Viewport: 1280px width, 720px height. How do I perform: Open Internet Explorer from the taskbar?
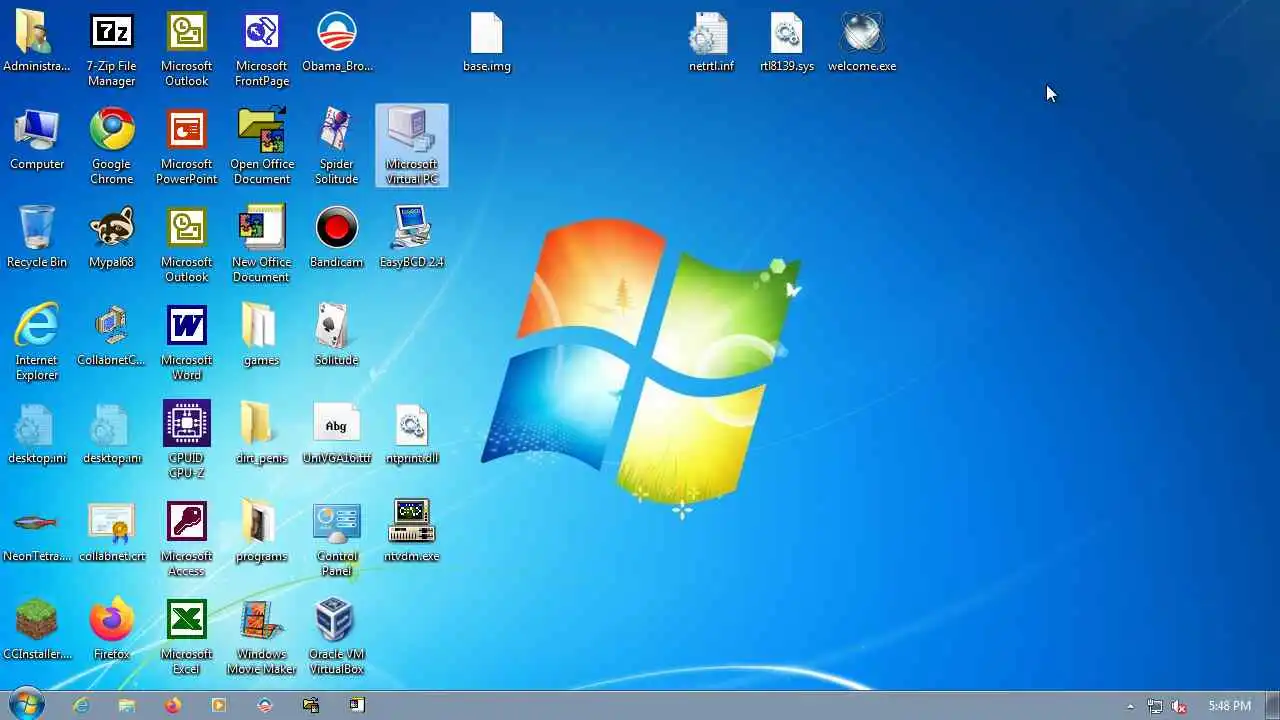[x=81, y=705]
